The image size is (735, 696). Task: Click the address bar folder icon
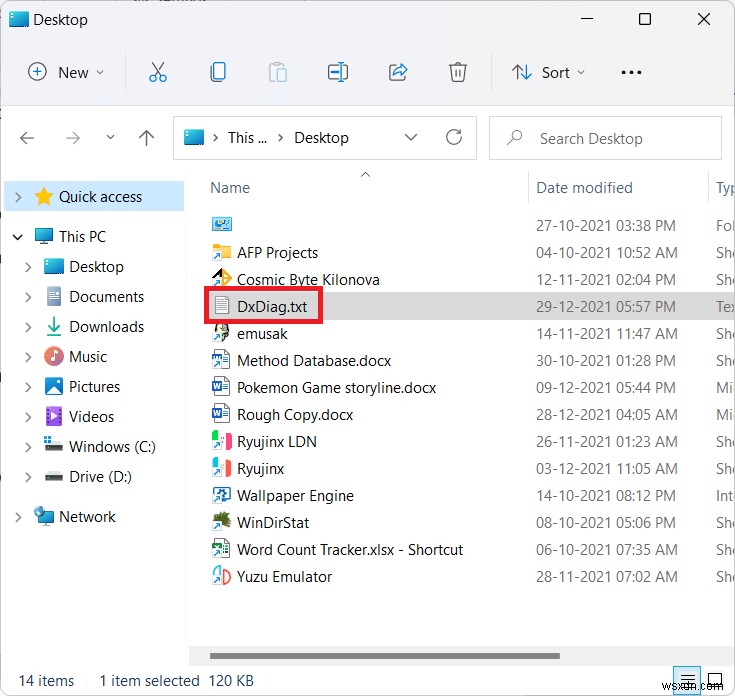tap(194, 137)
